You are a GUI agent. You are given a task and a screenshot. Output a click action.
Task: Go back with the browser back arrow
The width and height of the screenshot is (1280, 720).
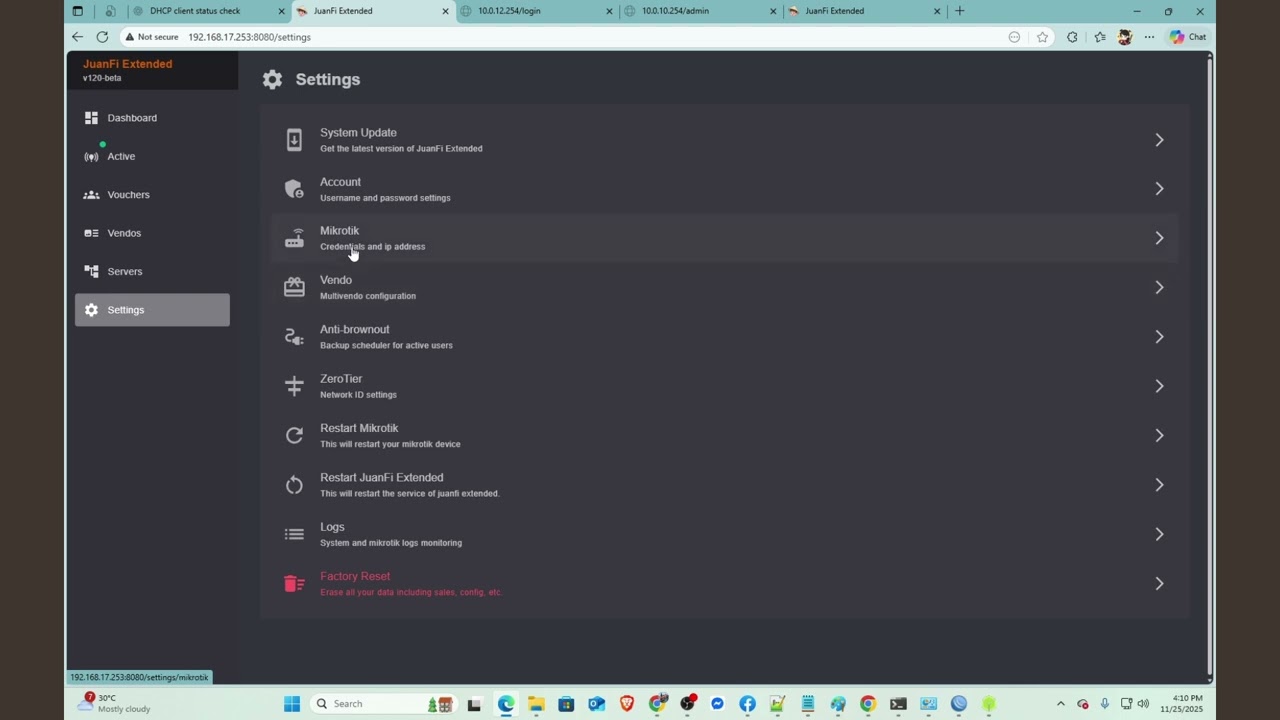(77, 37)
